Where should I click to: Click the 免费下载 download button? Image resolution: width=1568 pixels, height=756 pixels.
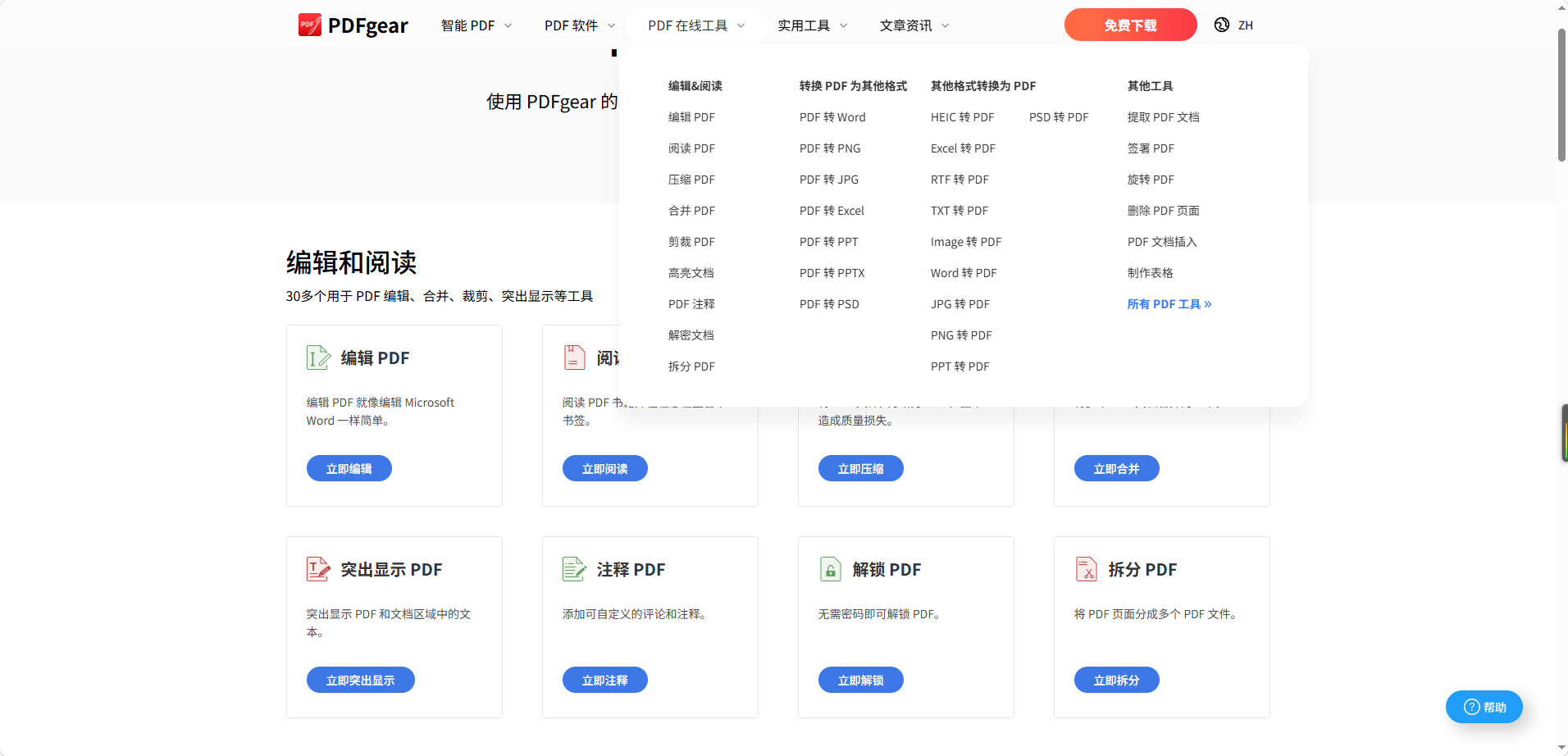click(x=1130, y=25)
